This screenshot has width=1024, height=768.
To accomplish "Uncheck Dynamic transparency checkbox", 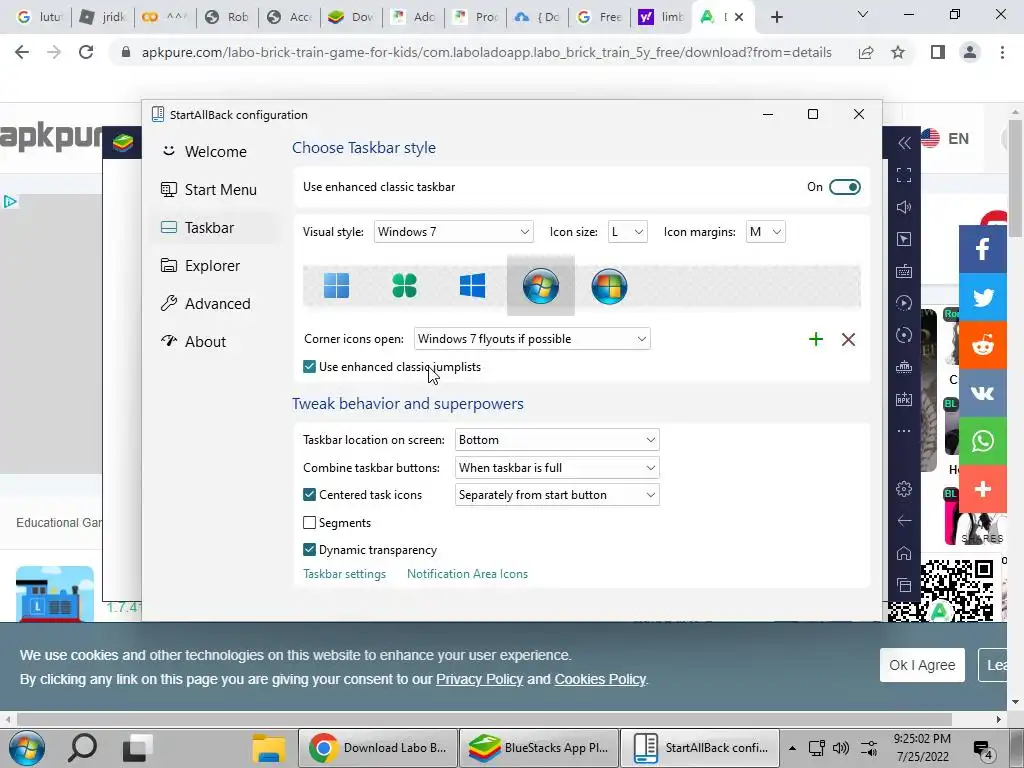I will click(310, 550).
